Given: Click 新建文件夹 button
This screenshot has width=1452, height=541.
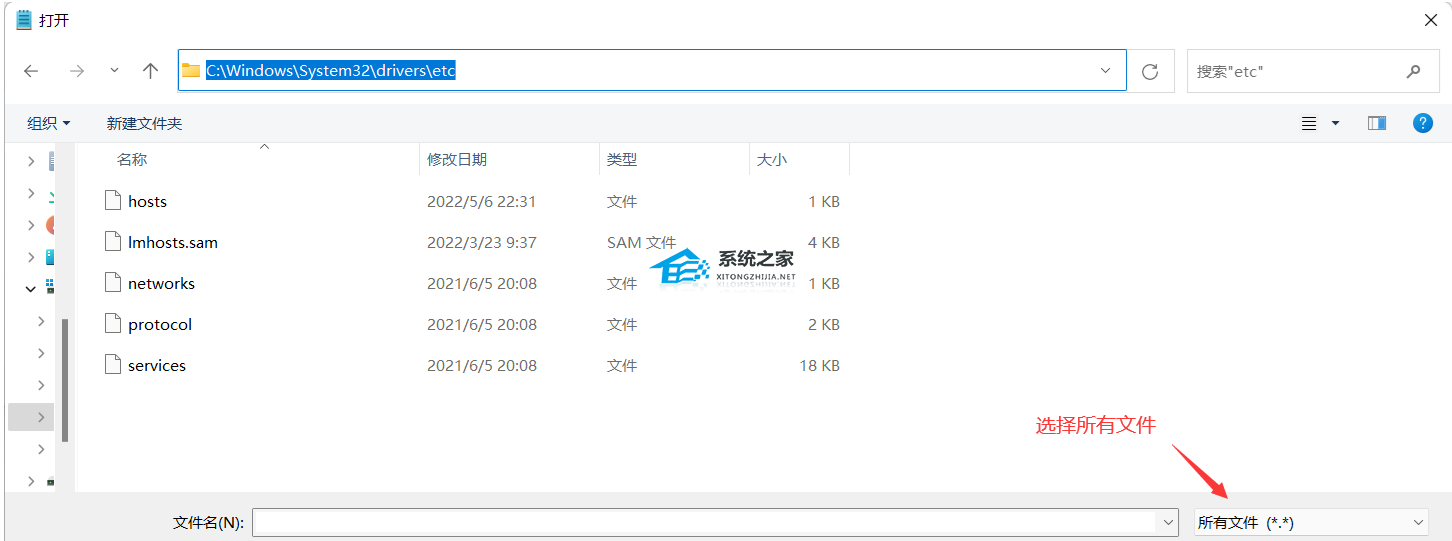Looking at the screenshot, I should point(144,123).
